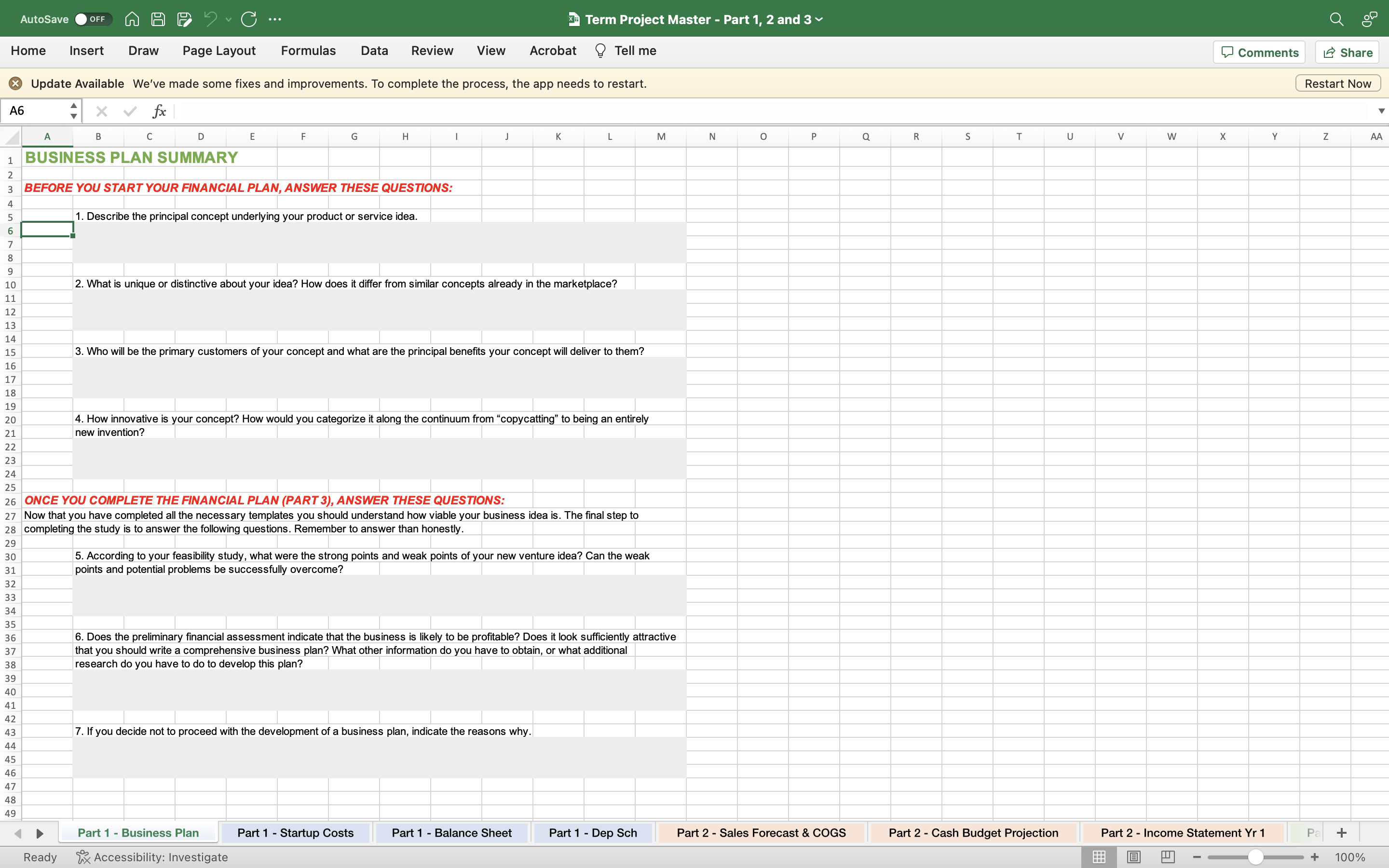Click the Redo icon

point(249,19)
